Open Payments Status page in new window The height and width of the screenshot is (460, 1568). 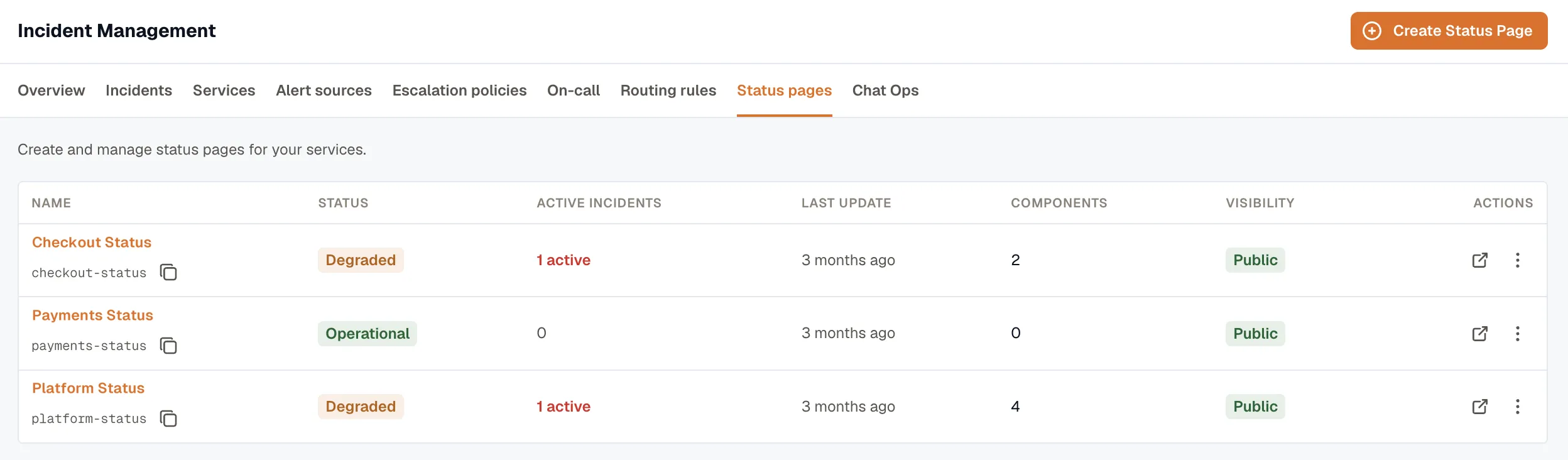click(x=1480, y=333)
